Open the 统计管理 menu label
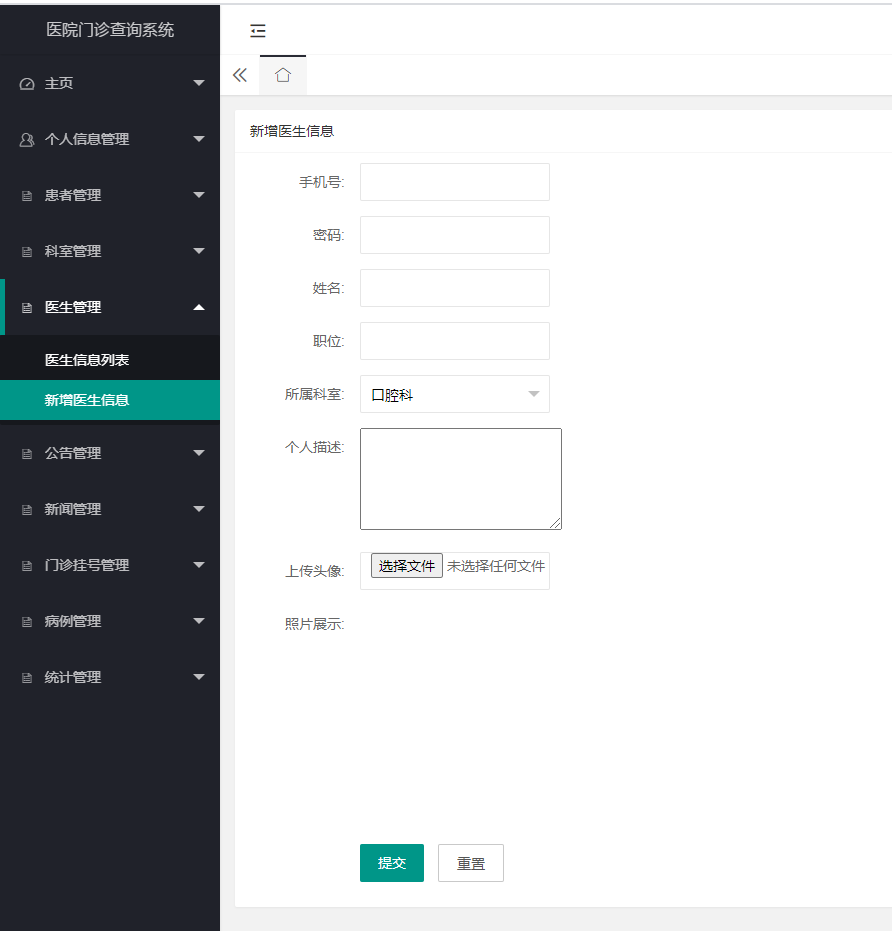The height and width of the screenshot is (931, 892). pos(73,677)
